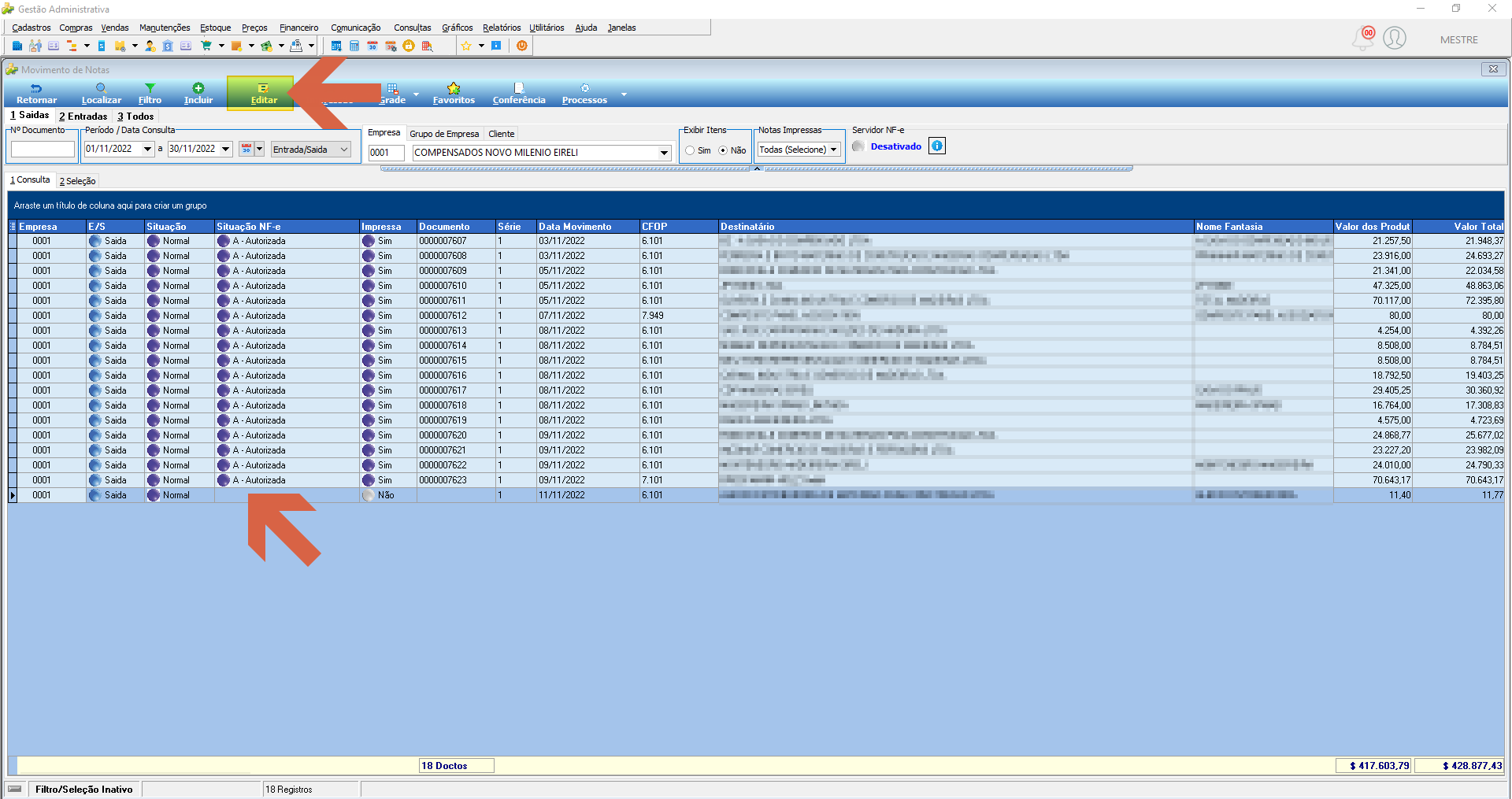Select the Não radio for Exibir Itens
This screenshot has width=1512, height=799.
[x=723, y=150]
